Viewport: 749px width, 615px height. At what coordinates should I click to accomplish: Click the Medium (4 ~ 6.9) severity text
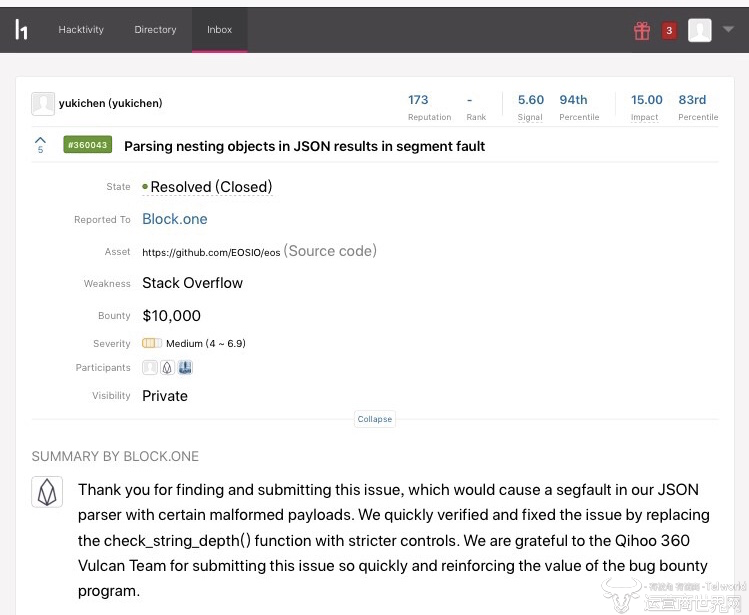206,343
